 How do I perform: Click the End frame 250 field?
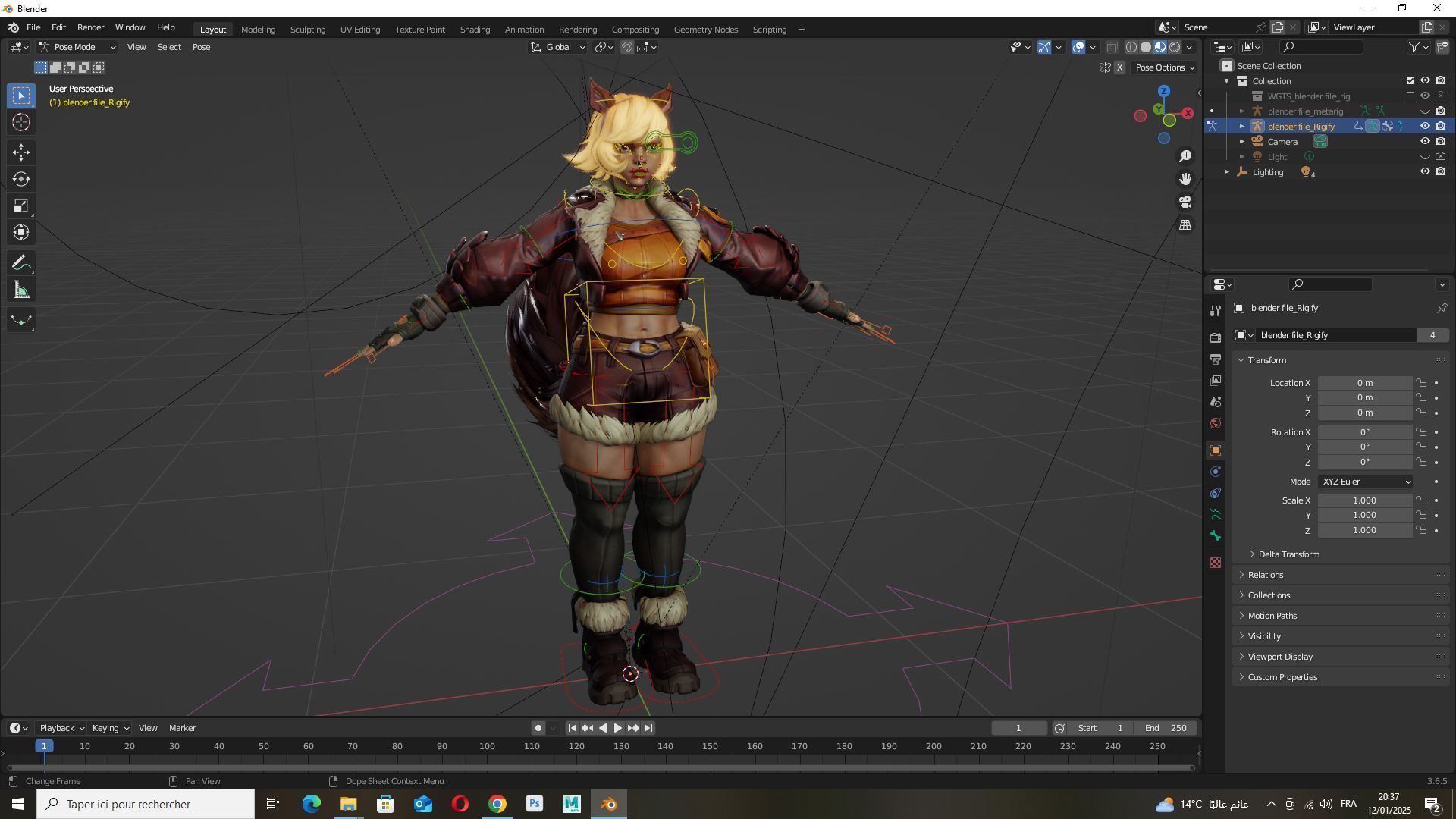[x=1166, y=728]
